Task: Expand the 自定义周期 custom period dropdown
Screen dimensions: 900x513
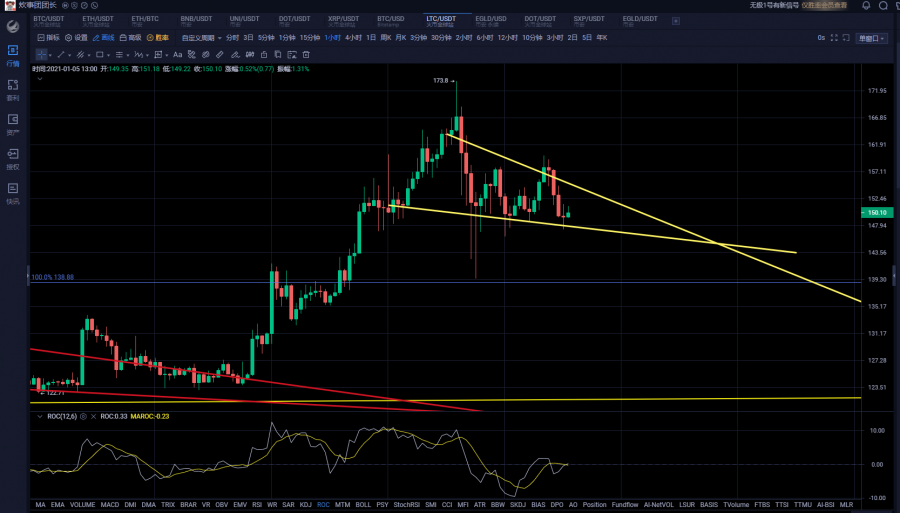Action: [201, 37]
